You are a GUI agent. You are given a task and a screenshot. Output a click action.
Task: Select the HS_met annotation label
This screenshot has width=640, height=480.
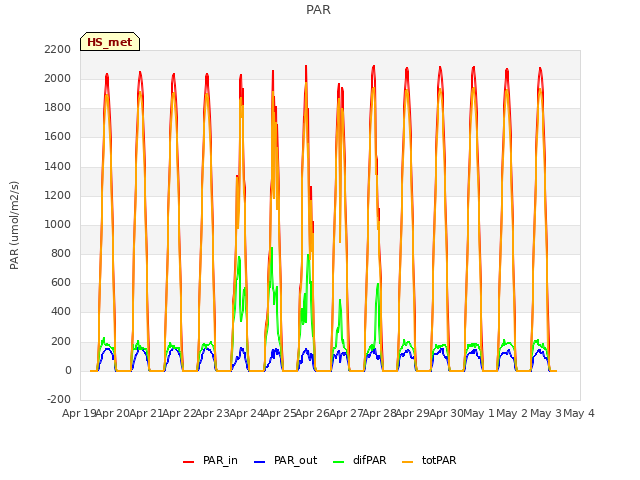click(x=110, y=42)
